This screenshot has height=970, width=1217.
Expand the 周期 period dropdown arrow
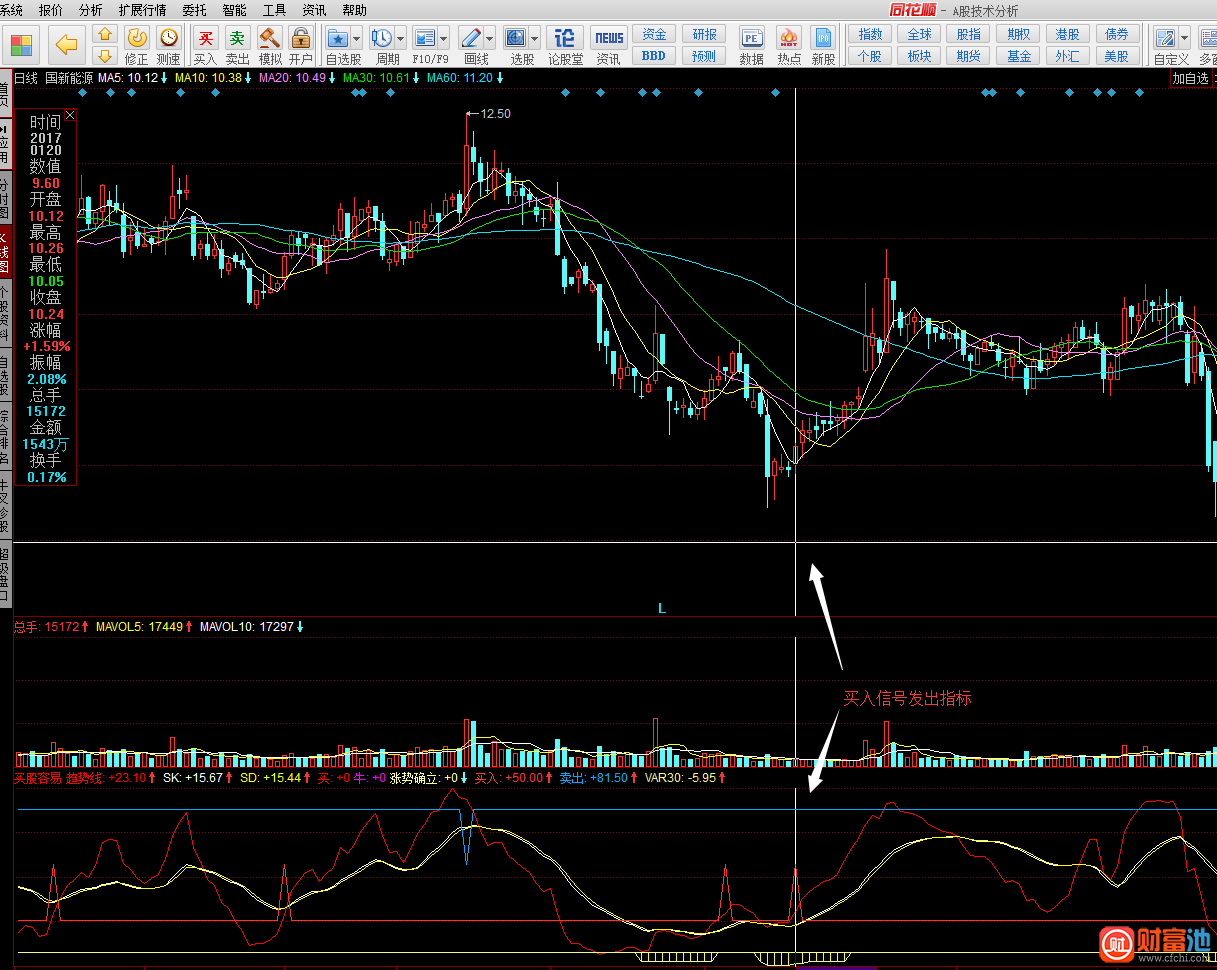click(x=401, y=39)
